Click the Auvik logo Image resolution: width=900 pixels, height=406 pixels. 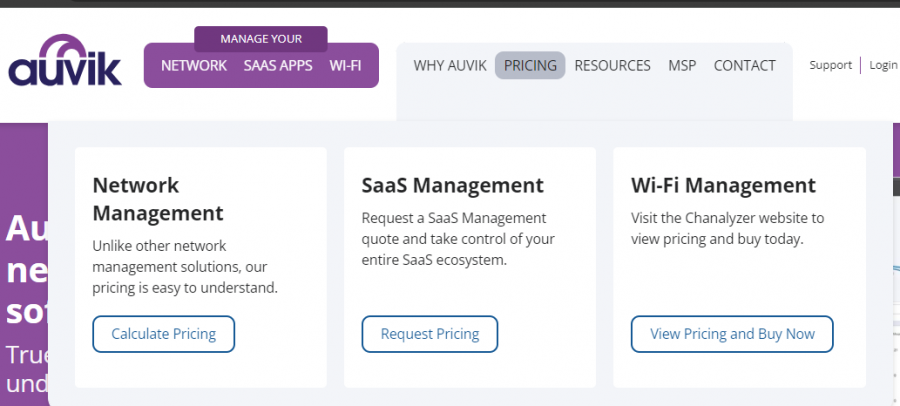click(x=65, y=60)
